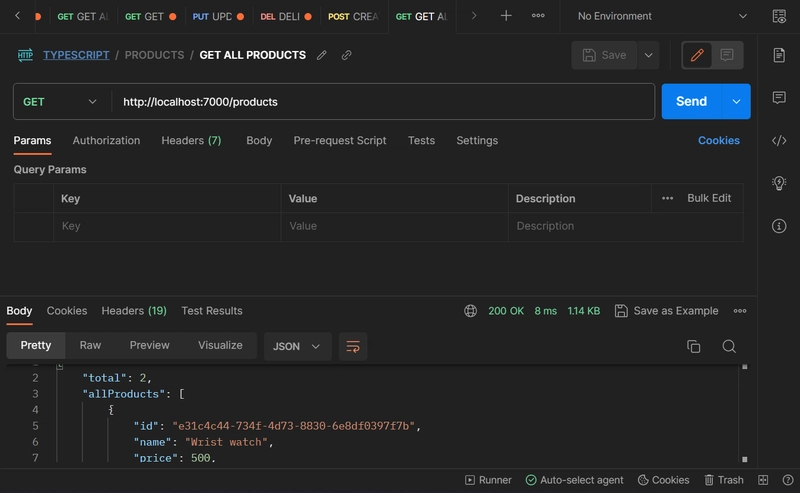The width and height of the screenshot is (800, 493).
Task: Select the Authorization tab
Action: pos(106,140)
